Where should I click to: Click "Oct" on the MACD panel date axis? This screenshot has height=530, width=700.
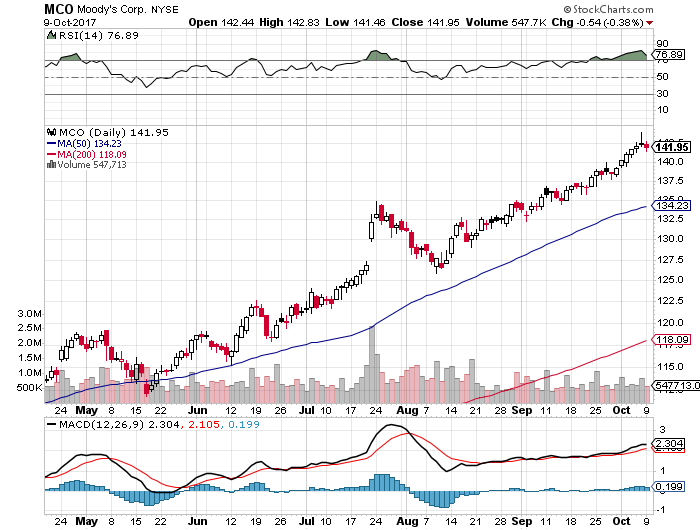[x=621, y=522]
